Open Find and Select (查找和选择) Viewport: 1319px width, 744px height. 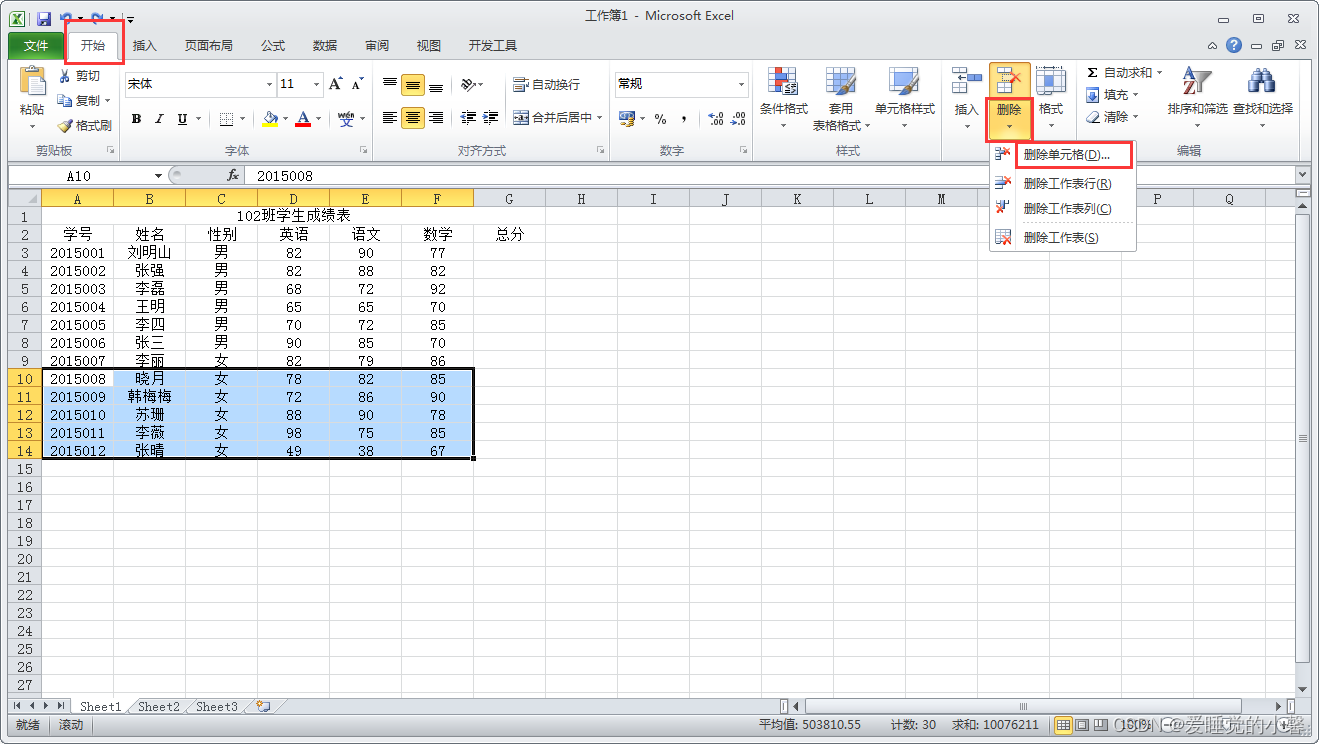pyautogui.click(x=1262, y=99)
